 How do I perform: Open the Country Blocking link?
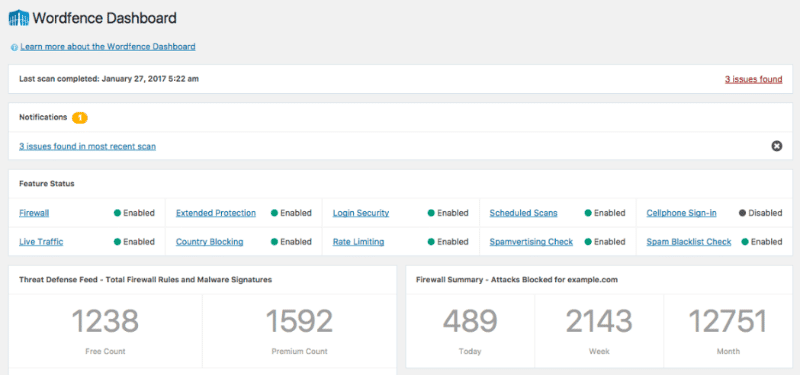click(210, 242)
